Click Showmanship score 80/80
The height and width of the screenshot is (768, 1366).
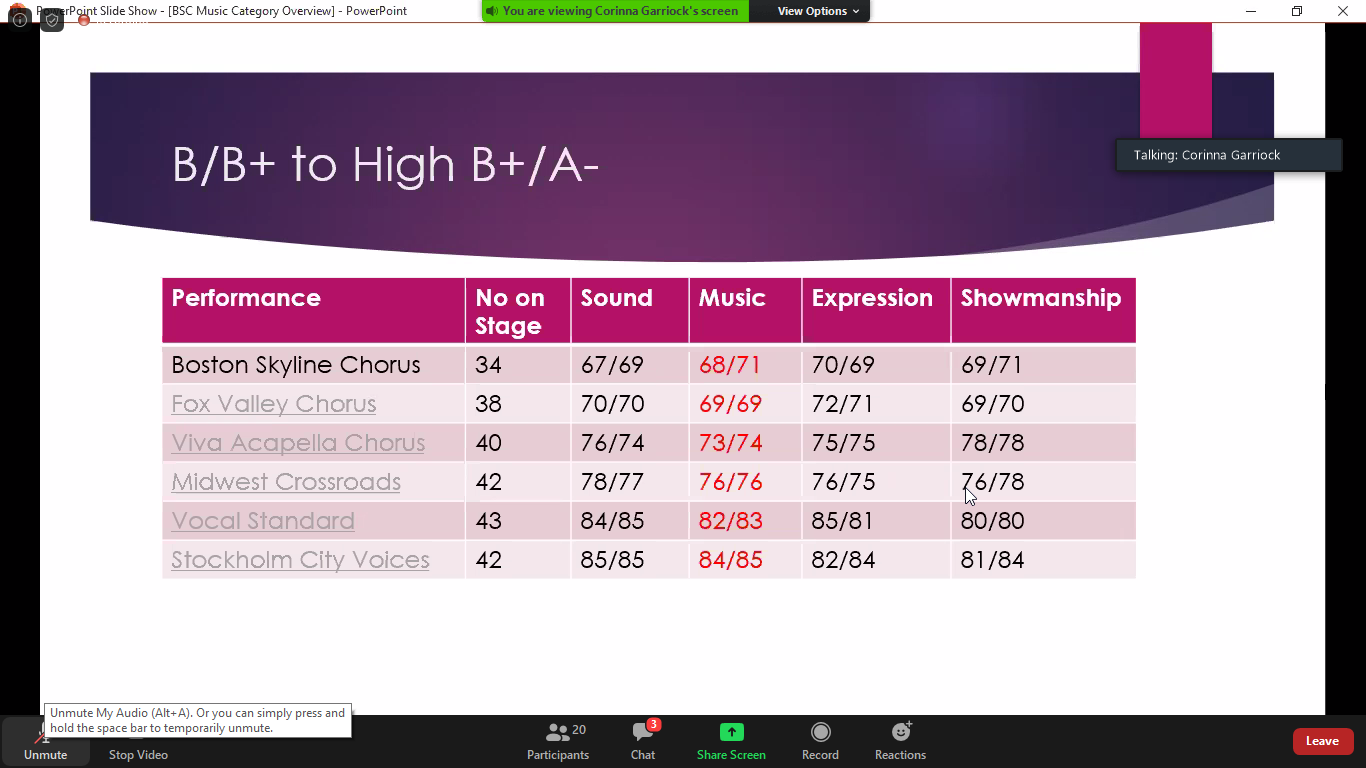(x=992, y=521)
